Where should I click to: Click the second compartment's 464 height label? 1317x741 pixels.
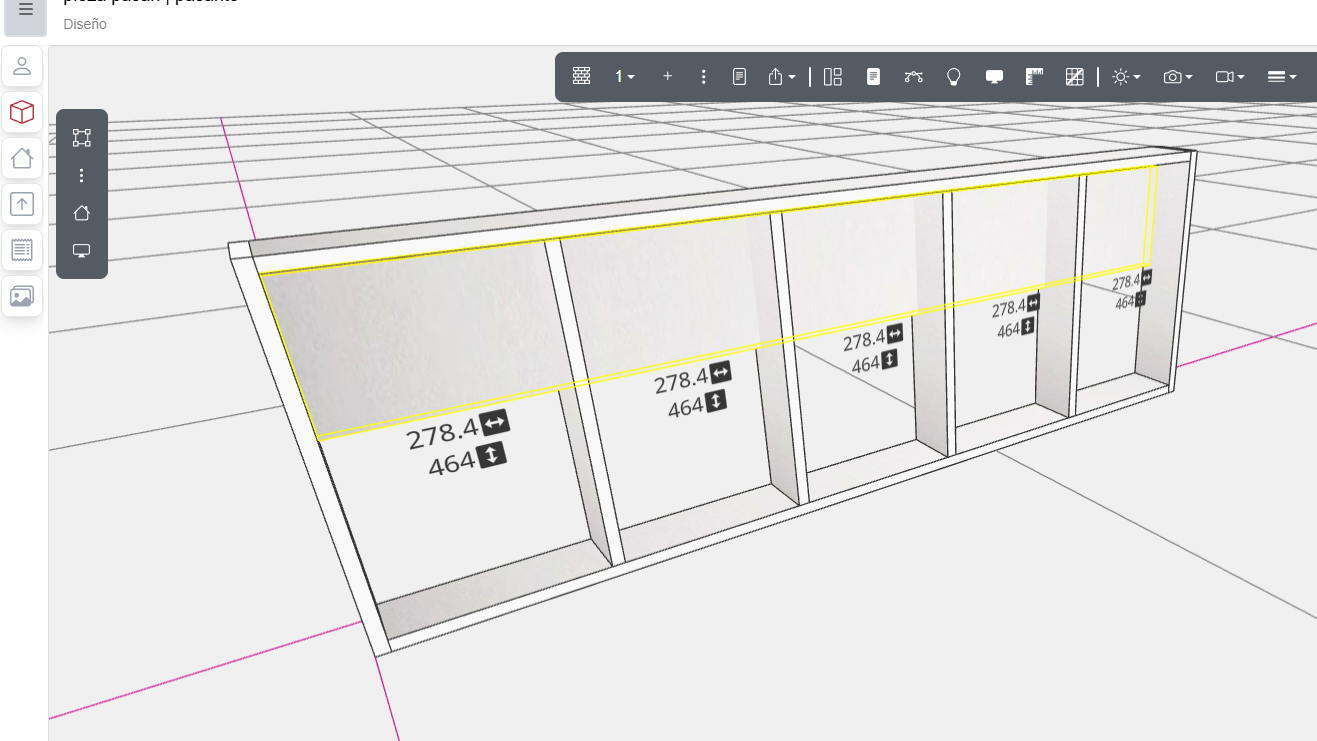pos(697,404)
